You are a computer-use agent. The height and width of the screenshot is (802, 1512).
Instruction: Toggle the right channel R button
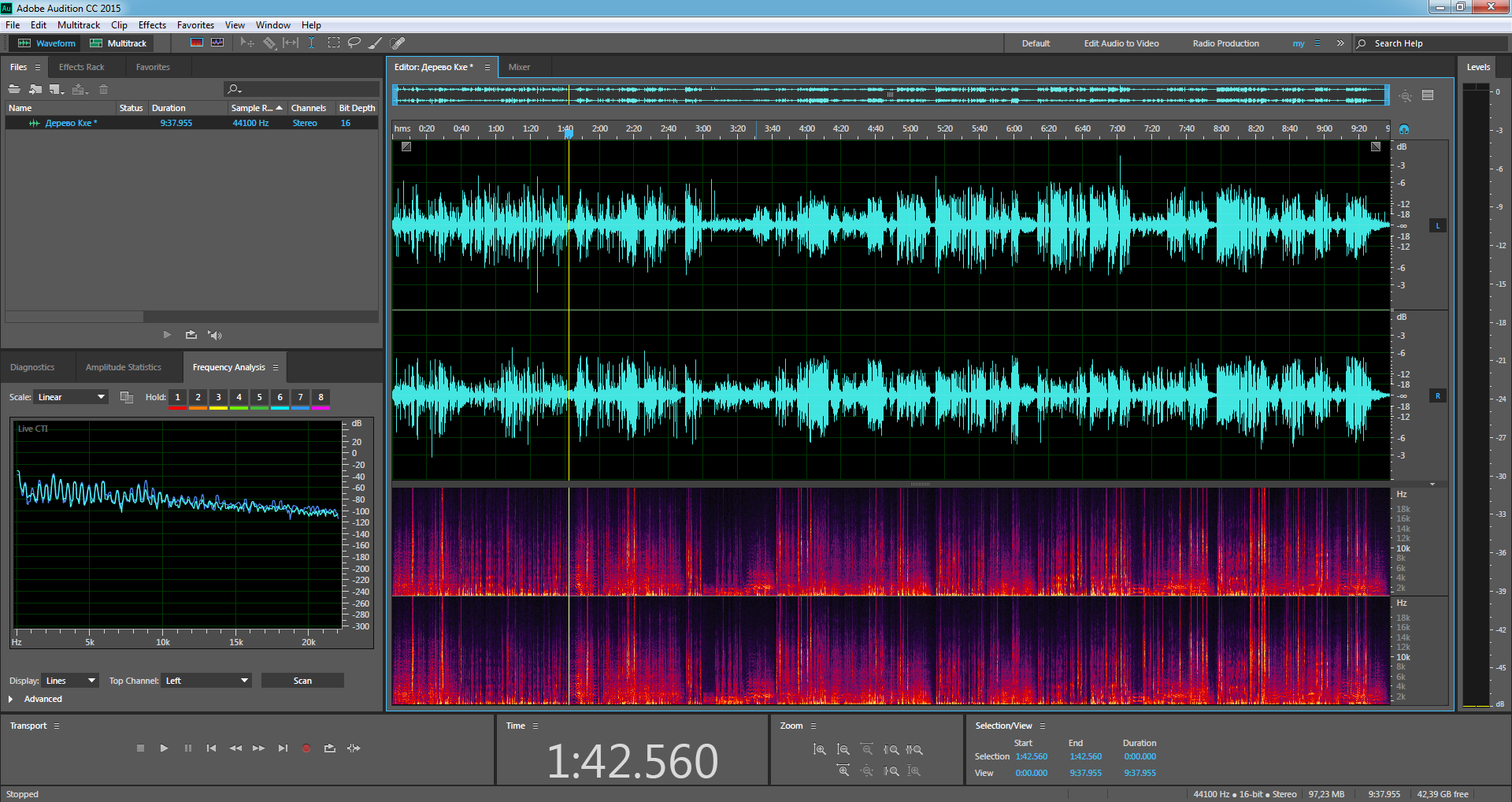coord(1438,396)
